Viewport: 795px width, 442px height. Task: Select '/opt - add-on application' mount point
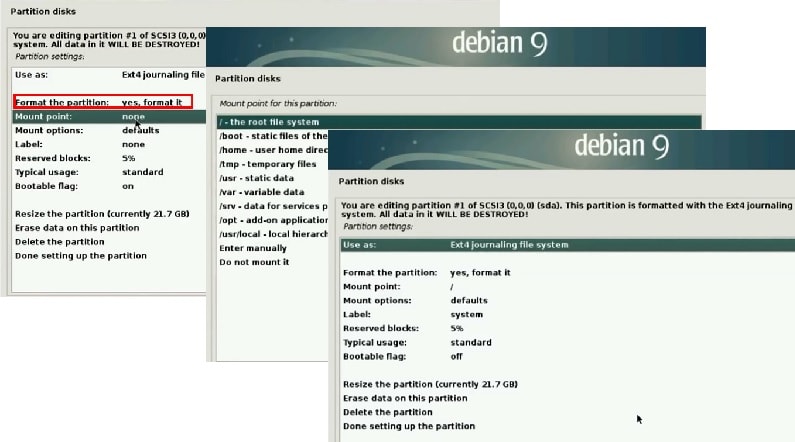coord(273,220)
